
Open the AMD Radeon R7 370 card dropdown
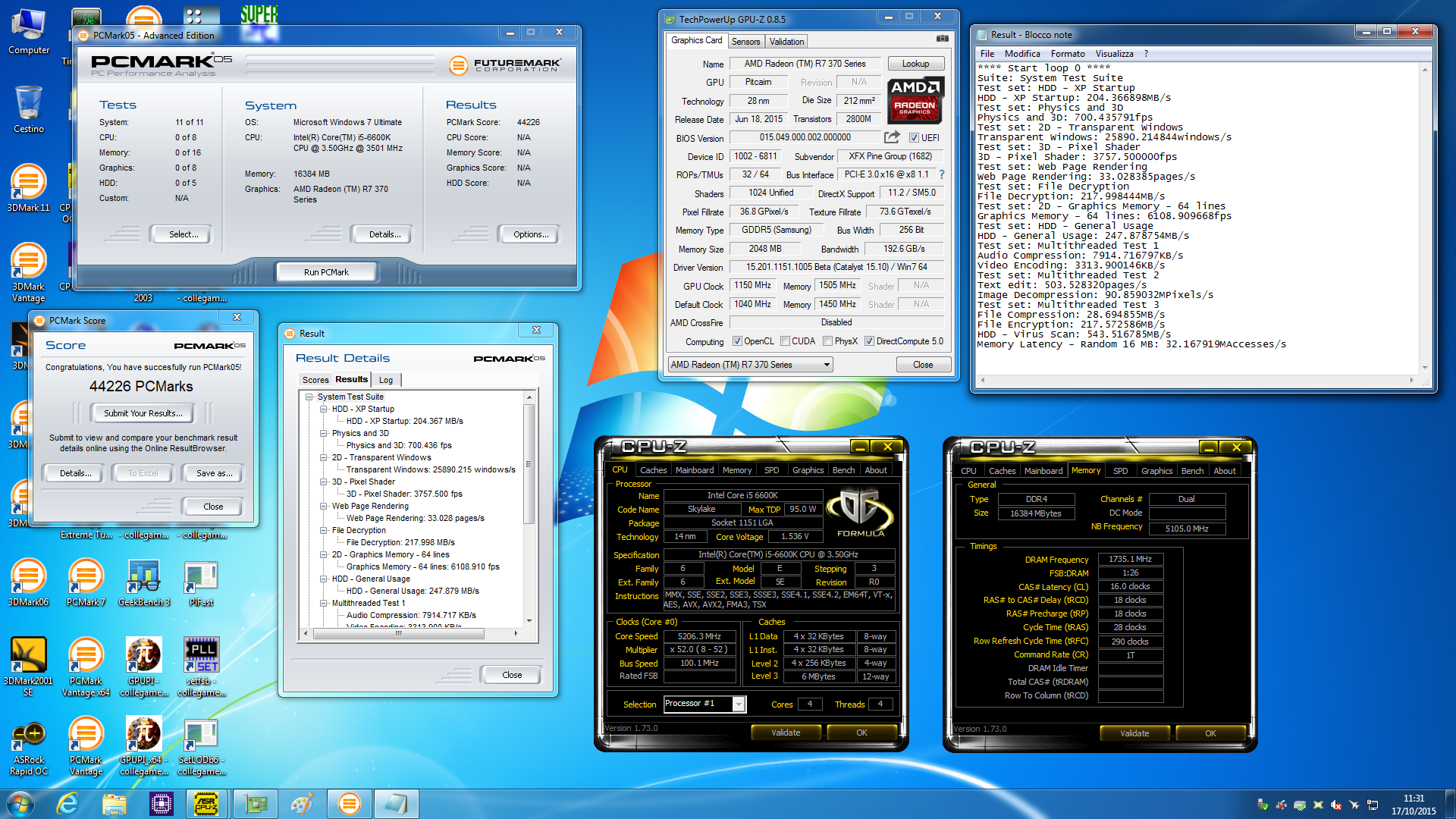point(750,365)
